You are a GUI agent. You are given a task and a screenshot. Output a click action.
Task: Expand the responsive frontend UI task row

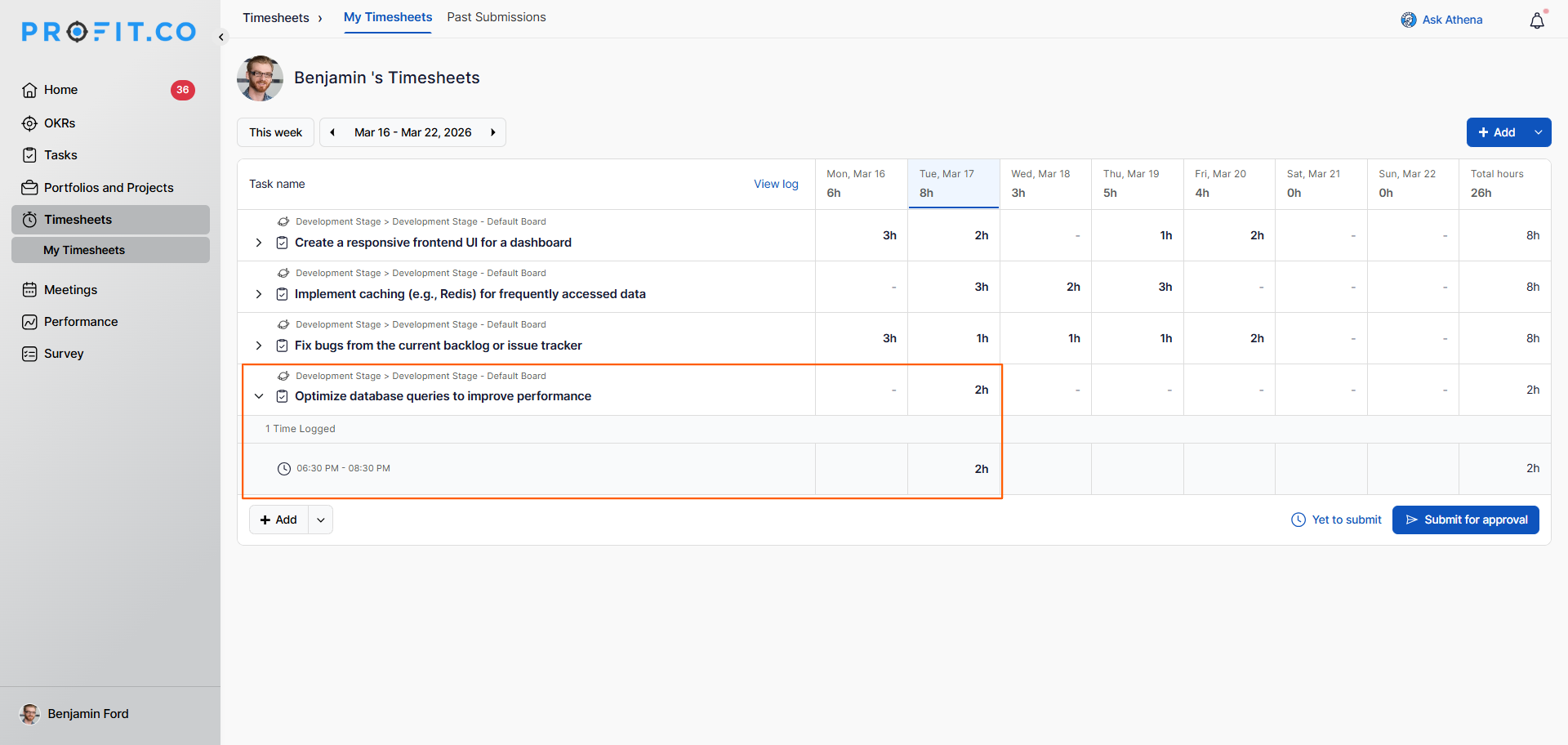click(259, 243)
